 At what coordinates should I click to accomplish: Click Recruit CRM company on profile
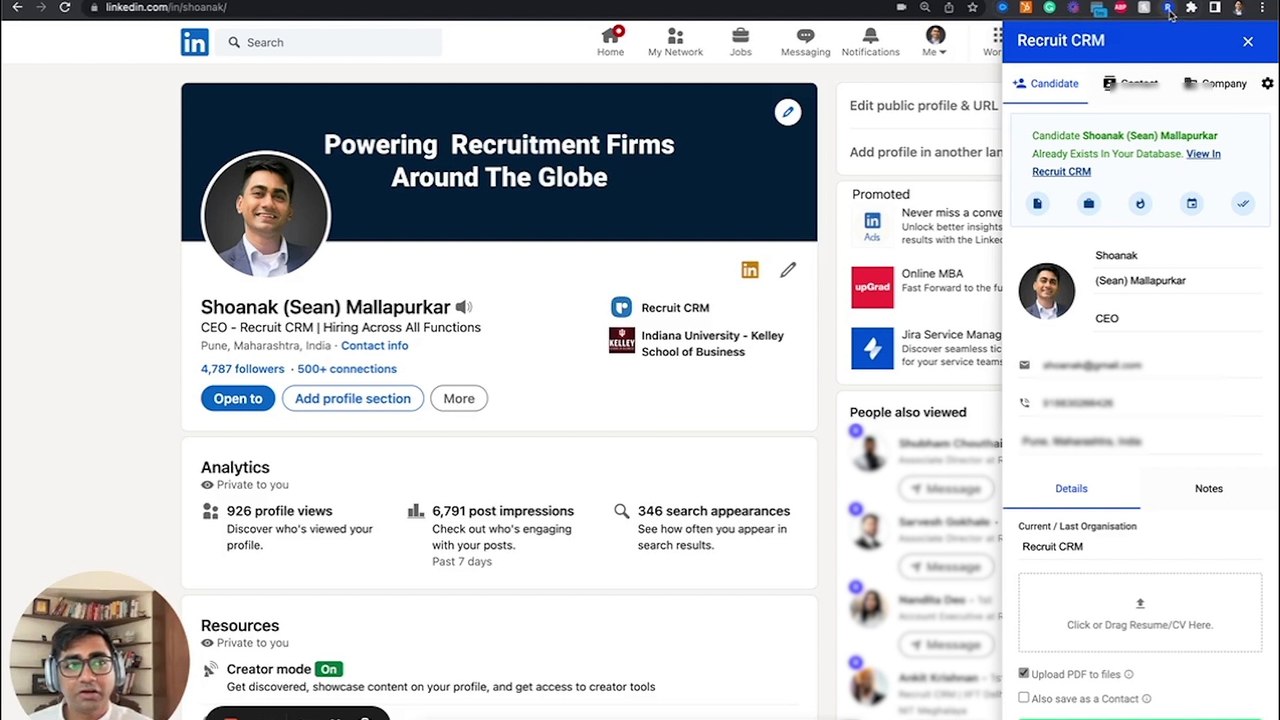coord(660,308)
